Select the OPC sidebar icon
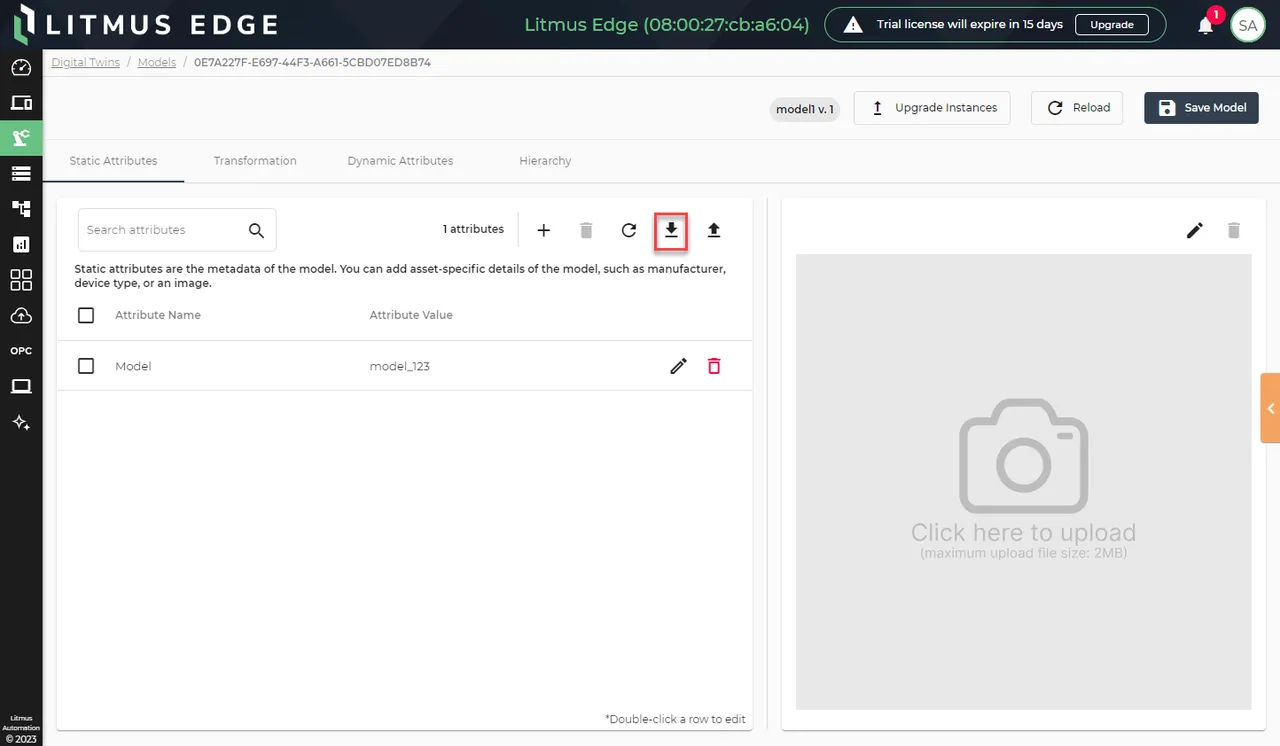Viewport: 1280px width, 746px height. [x=21, y=350]
